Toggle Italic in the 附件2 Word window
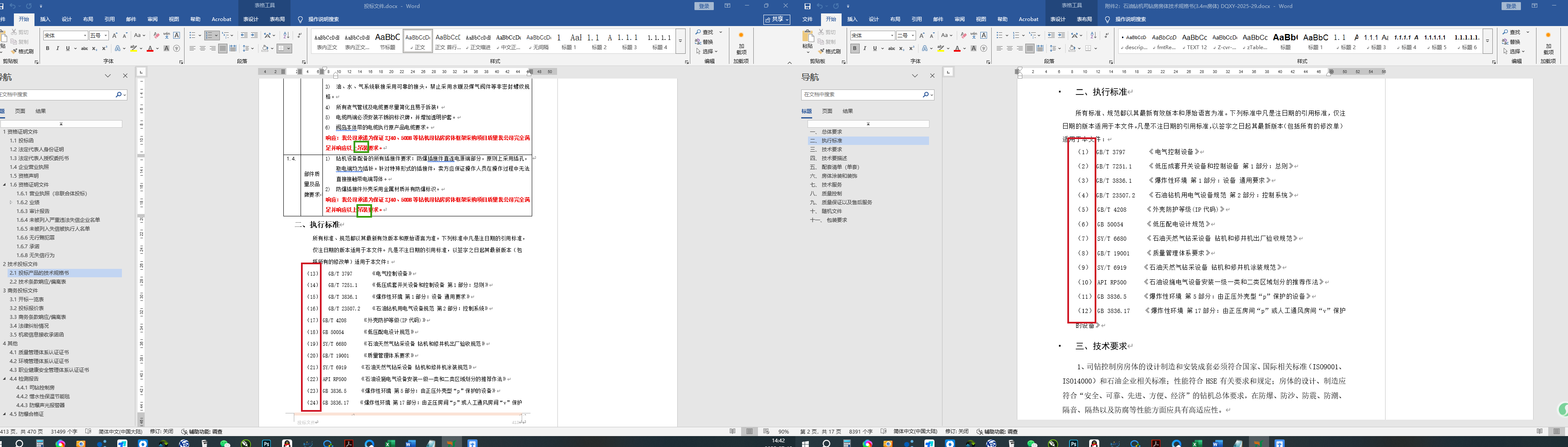This screenshot has height=447, width=1568. tap(865, 49)
